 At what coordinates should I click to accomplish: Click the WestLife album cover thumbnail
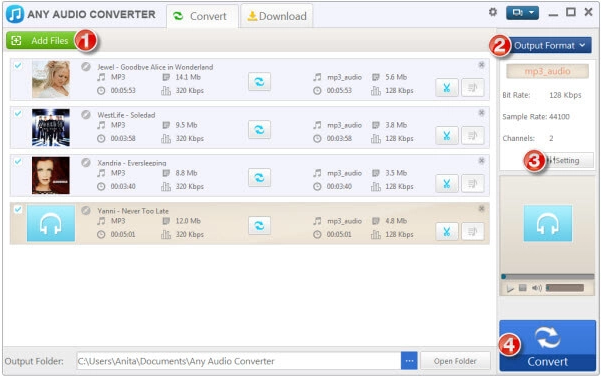tap(51, 128)
